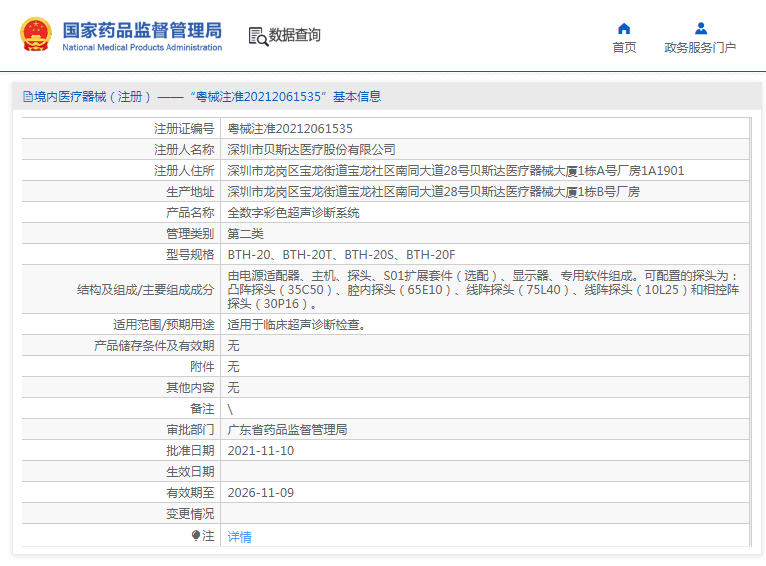Click the value 适用于临床超声诊断检查。
766x566 pixels.
pos(297,324)
